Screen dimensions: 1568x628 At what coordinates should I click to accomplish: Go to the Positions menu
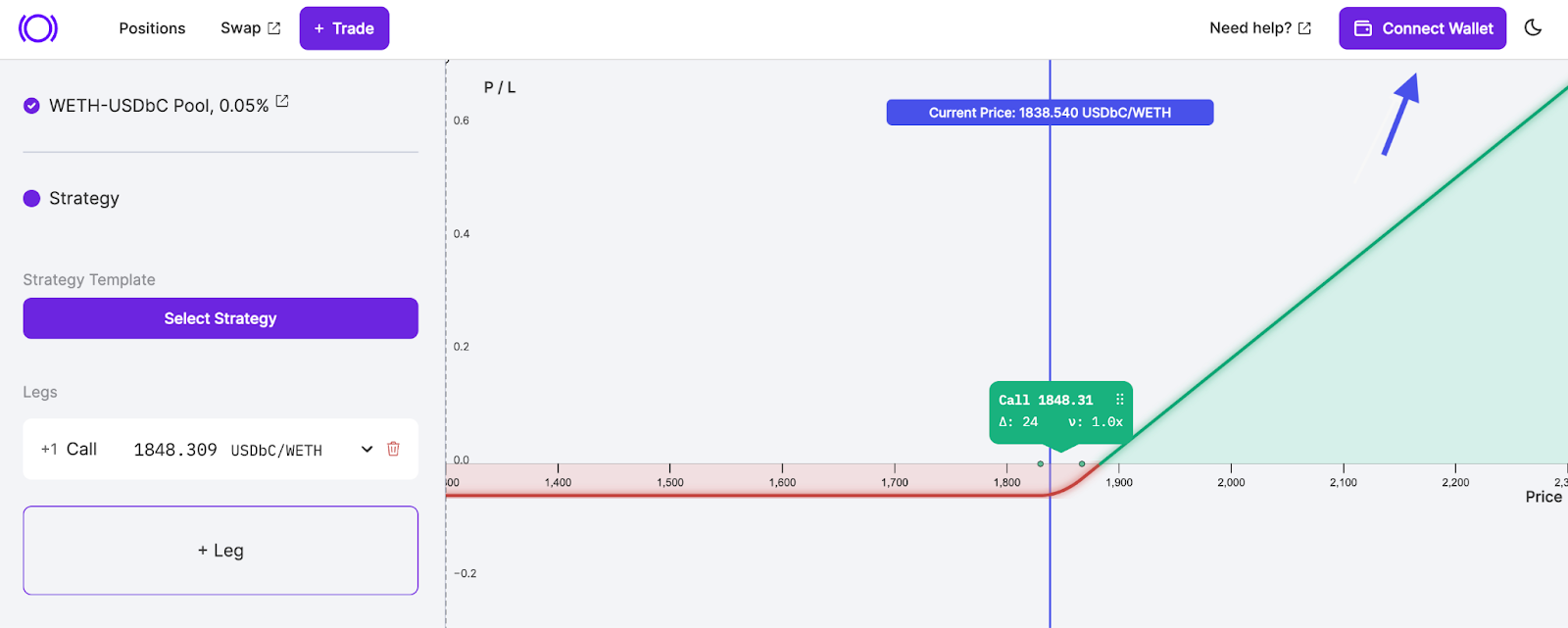point(152,28)
